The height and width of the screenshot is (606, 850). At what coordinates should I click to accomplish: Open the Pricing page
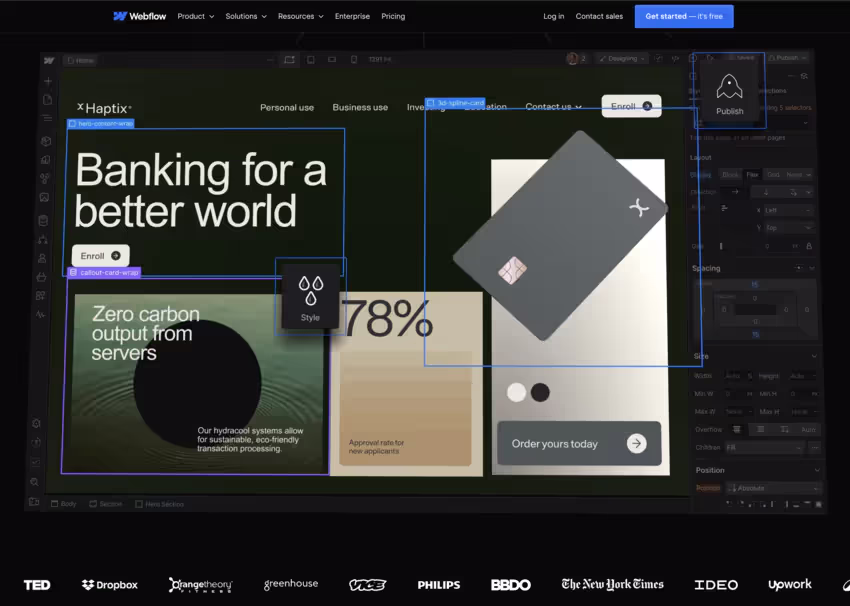[x=393, y=16]
